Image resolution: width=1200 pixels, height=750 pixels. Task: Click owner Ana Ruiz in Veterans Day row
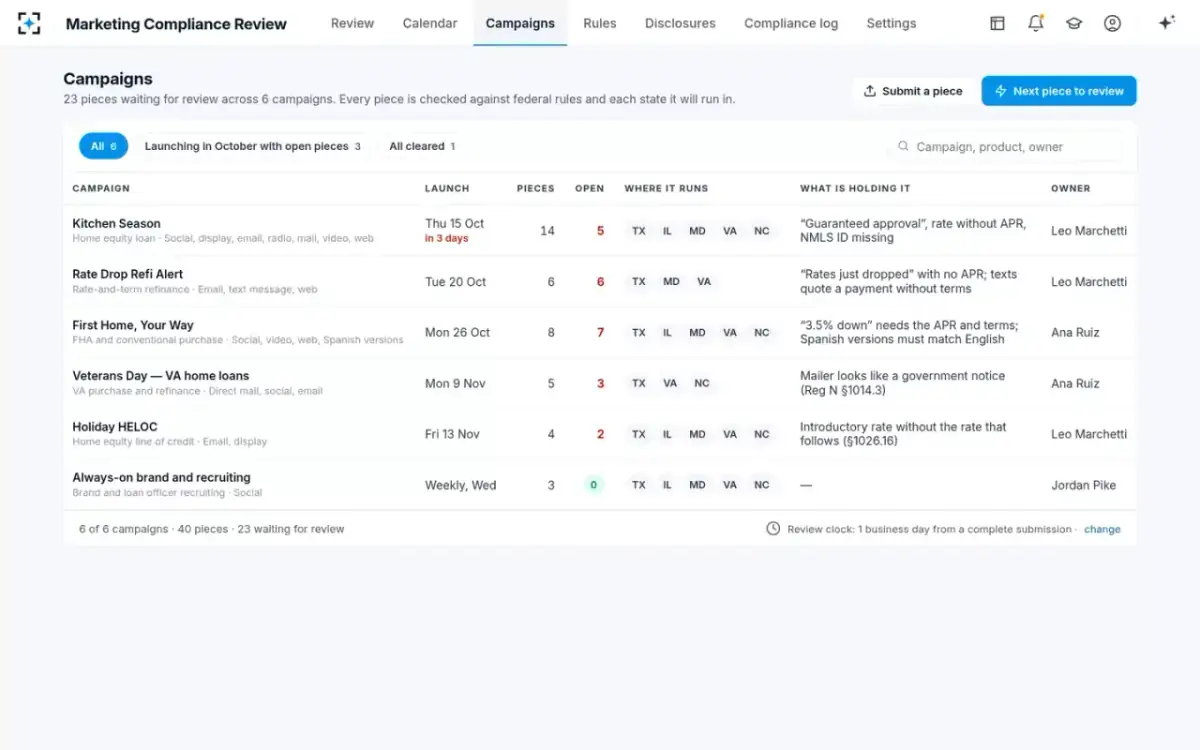coord(1075,383)
